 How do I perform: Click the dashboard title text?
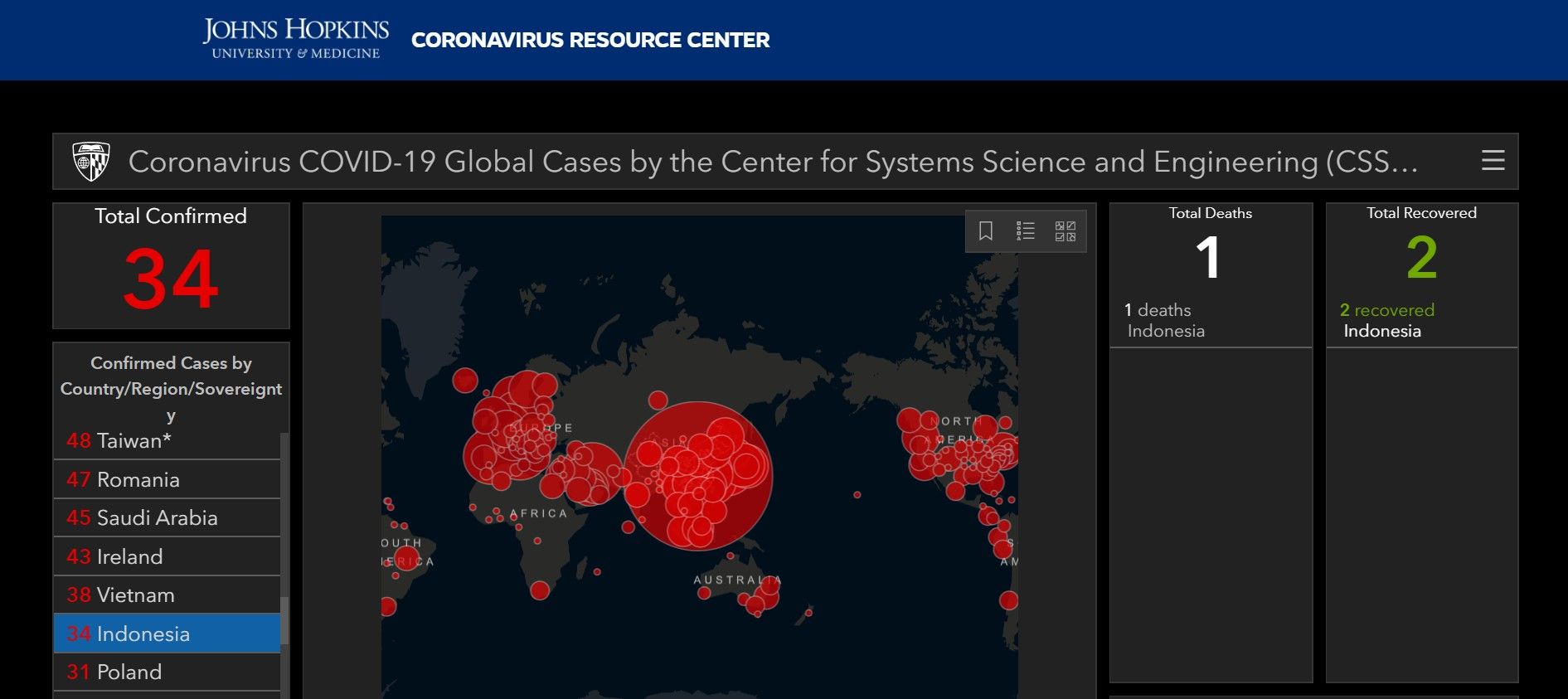(x=773, y=162)
